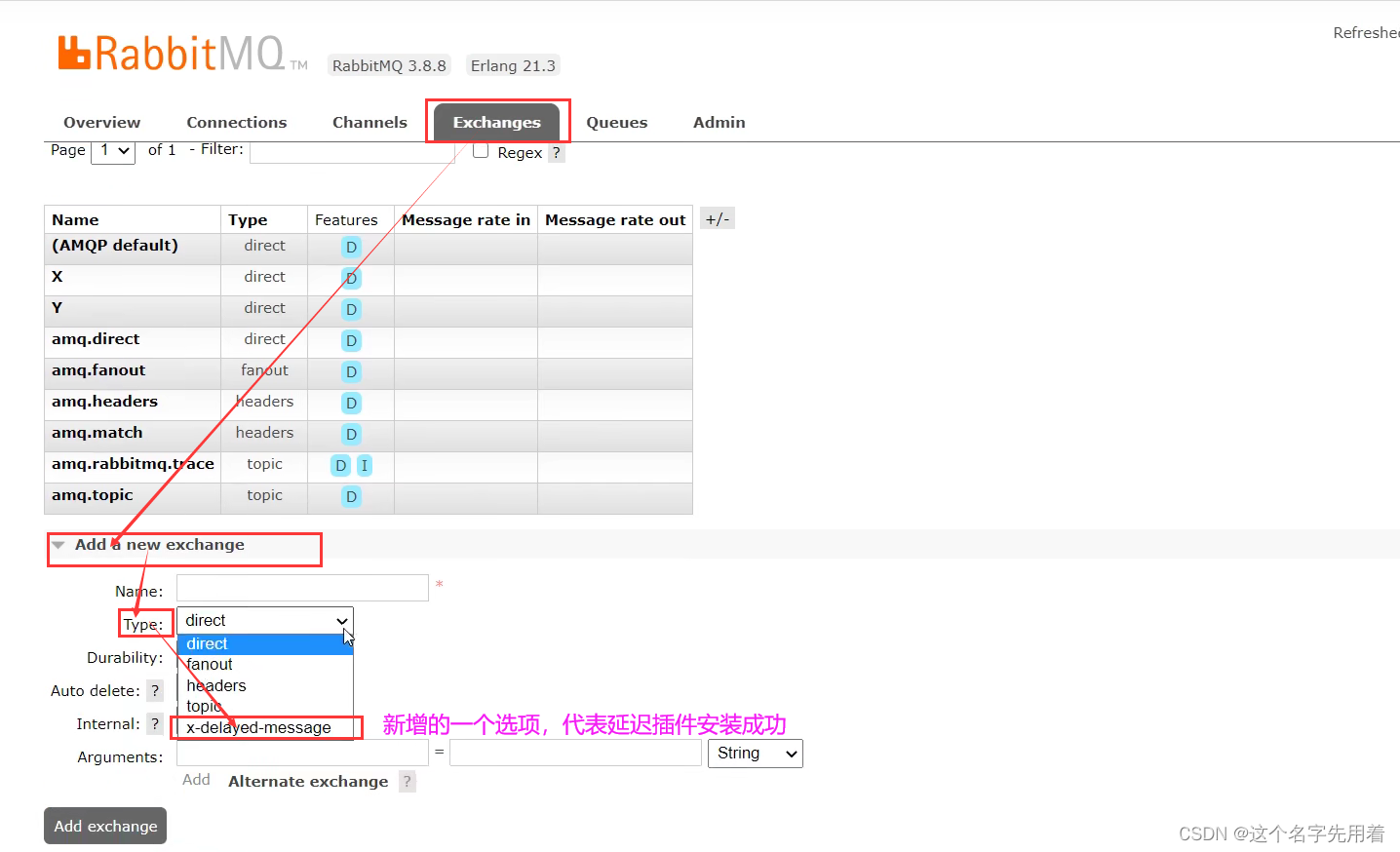1400x852 pixels.
Task: Open exchange X details
Action: [58, 277]
